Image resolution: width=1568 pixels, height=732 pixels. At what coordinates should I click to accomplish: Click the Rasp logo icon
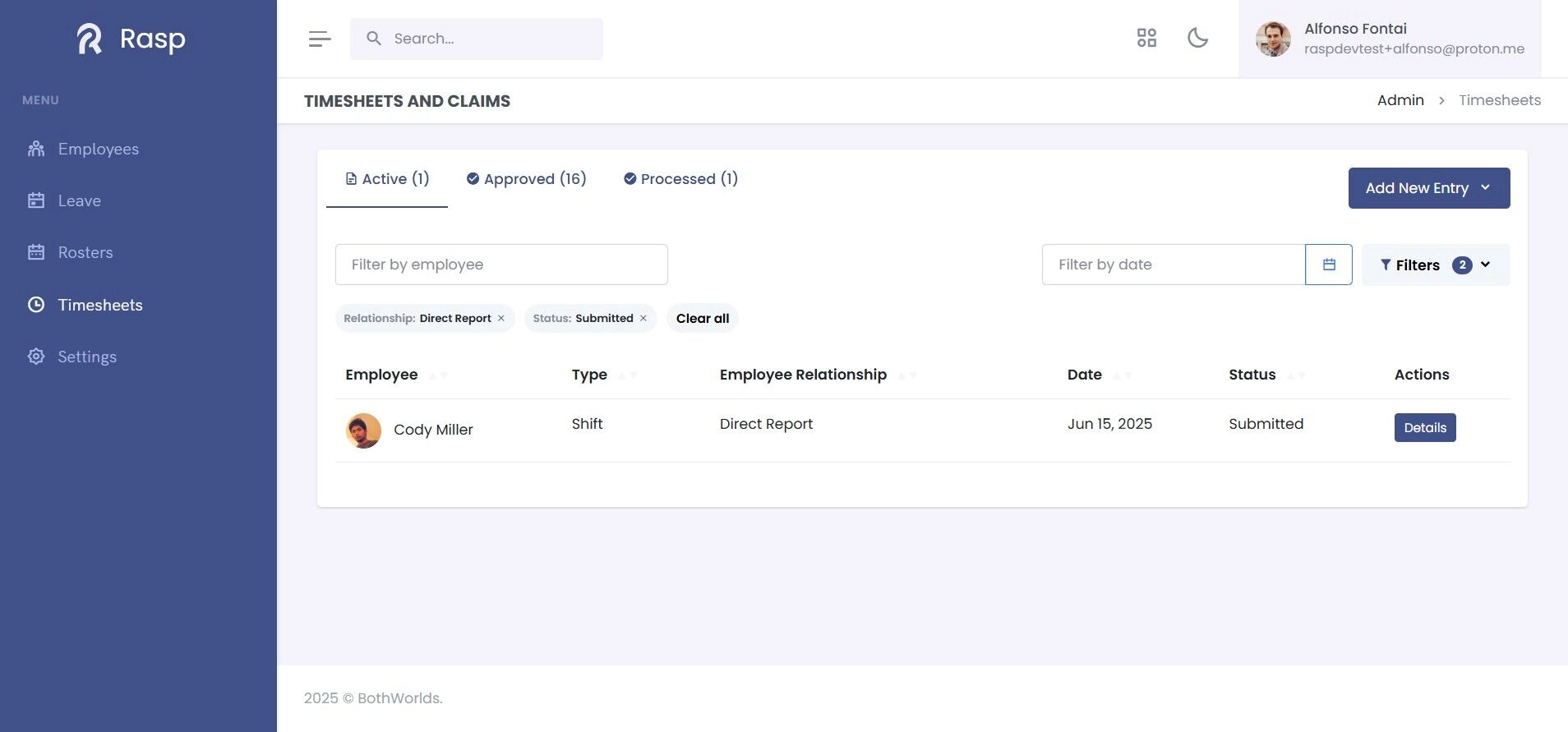[x=90, y=39]
